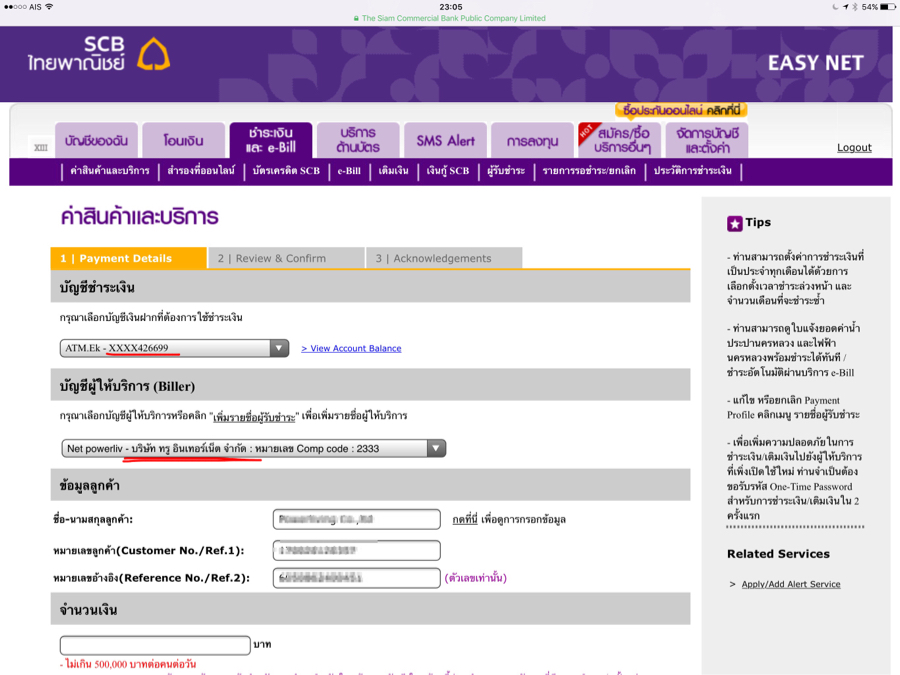
Task: Click the ซื้อประกันออนไลน์ คลิกที่นี่ banner
Action: [681, 110]
